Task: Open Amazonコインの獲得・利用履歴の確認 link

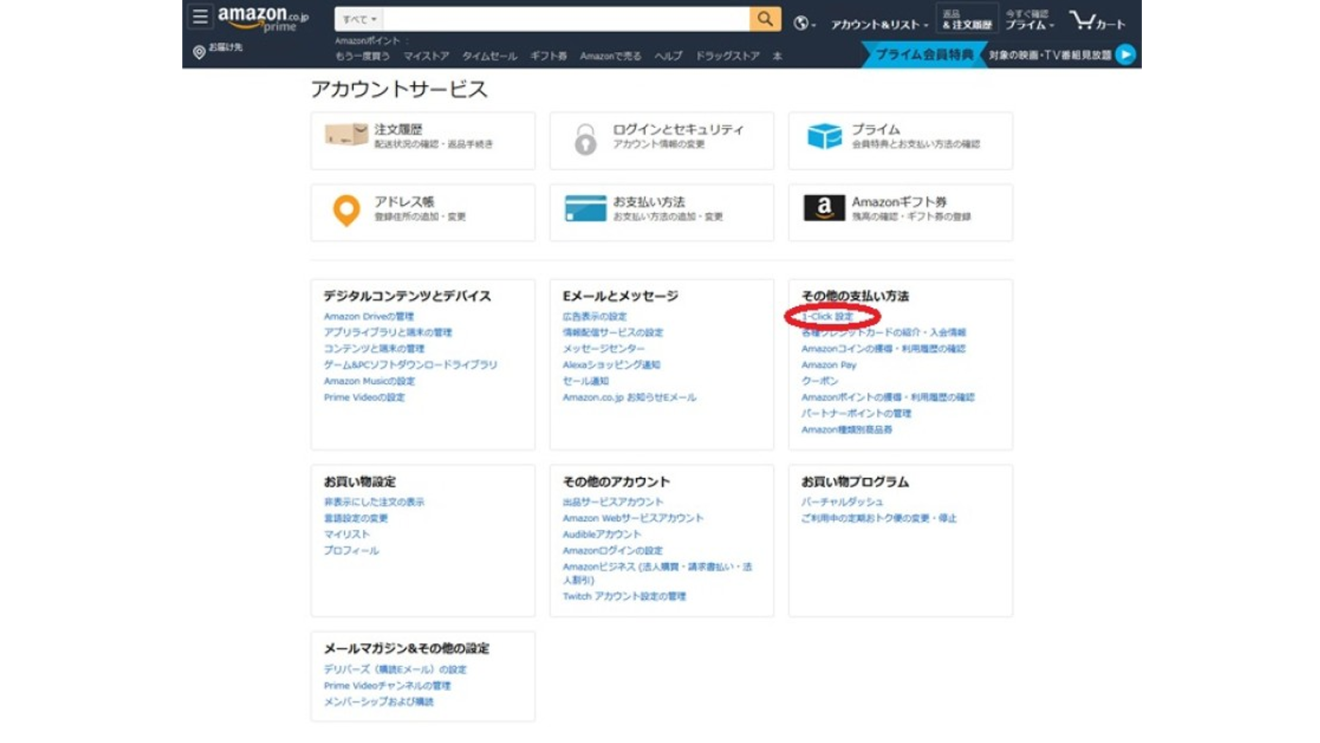Action: [884, 349]
